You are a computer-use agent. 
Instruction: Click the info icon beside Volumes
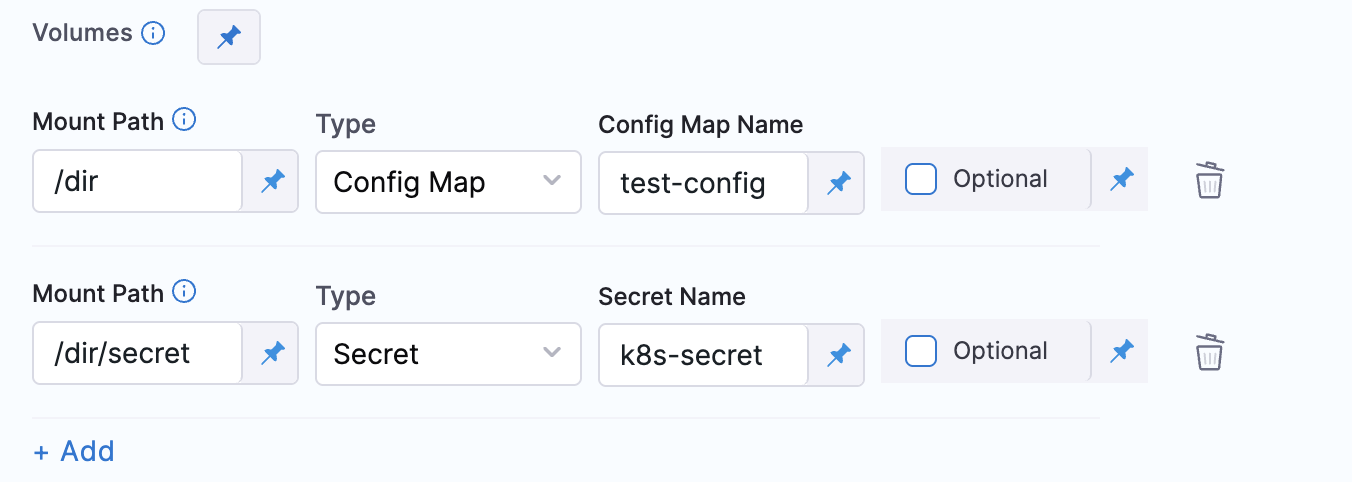(153, 33)
